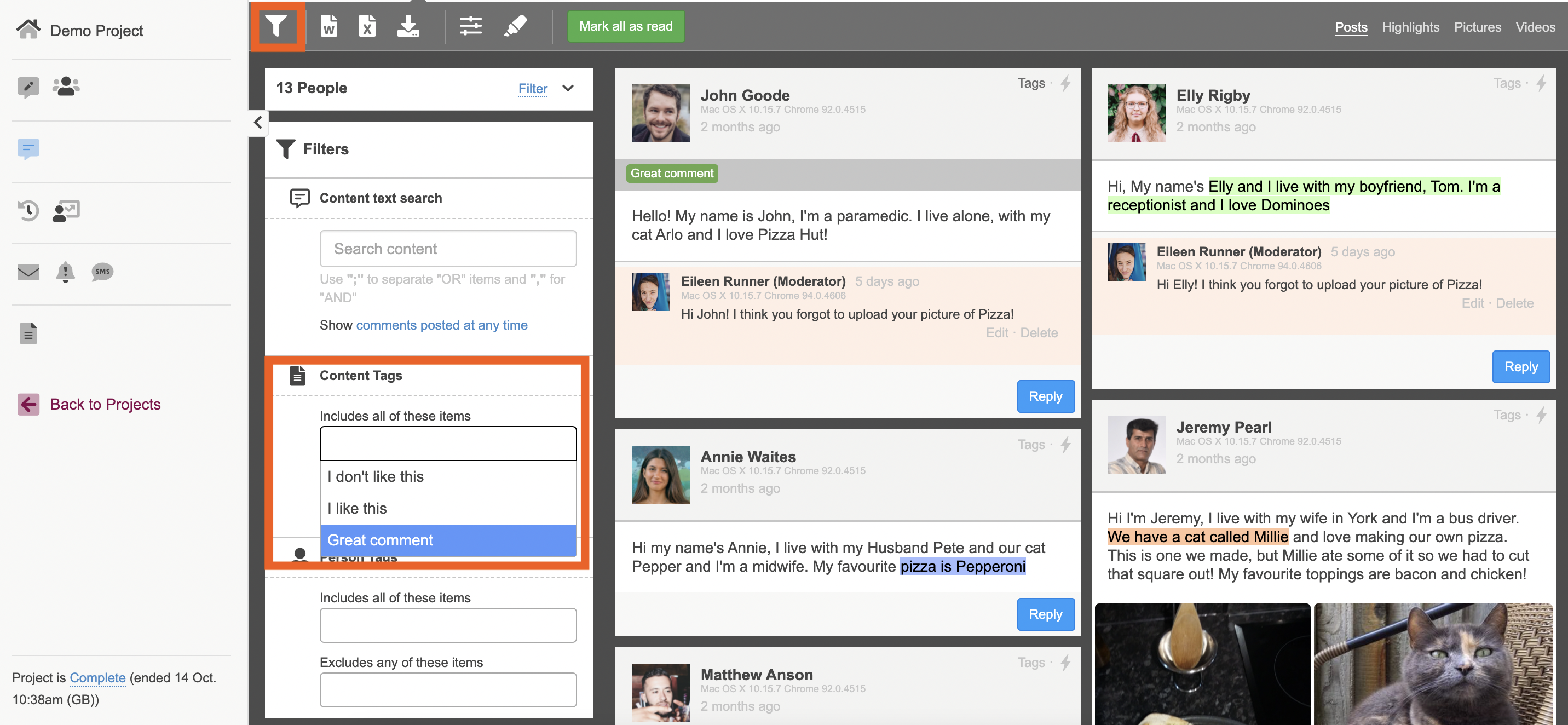Switch to the Highlights tab
This screenshot has width=1568, height=725.
coord(1410,27)
